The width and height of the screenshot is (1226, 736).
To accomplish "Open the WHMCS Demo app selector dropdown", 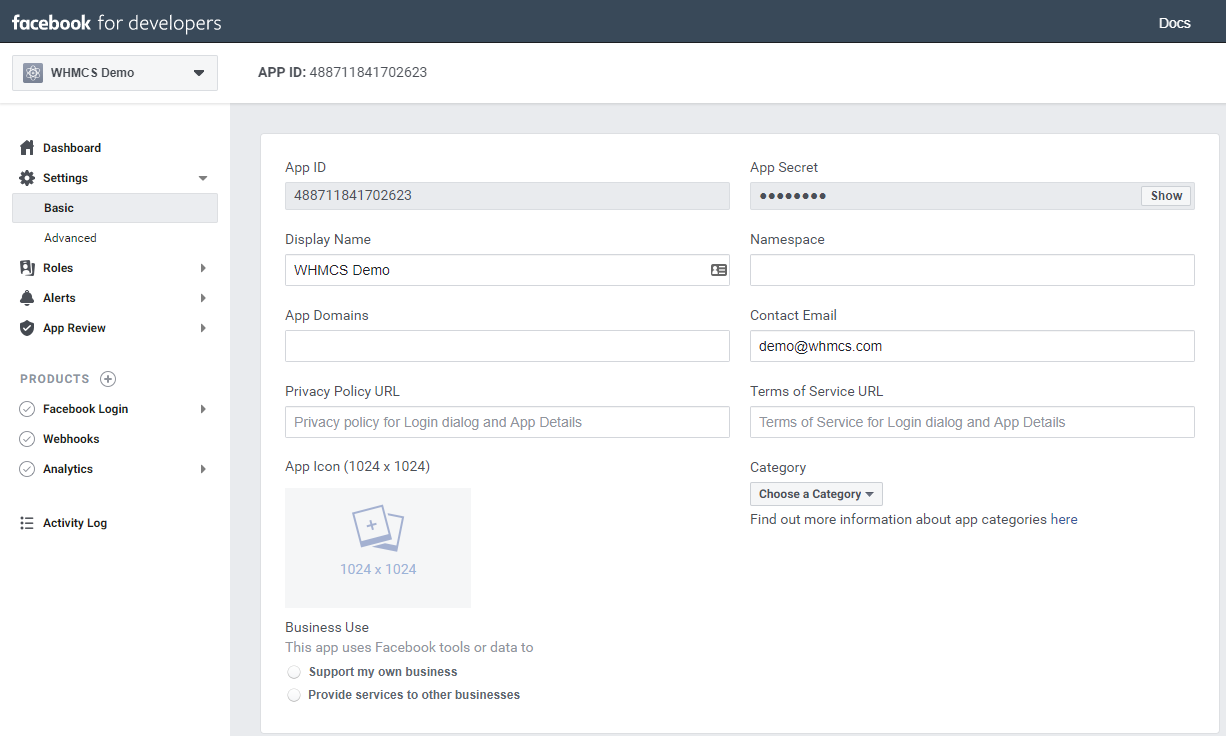I will pos(115,73).
